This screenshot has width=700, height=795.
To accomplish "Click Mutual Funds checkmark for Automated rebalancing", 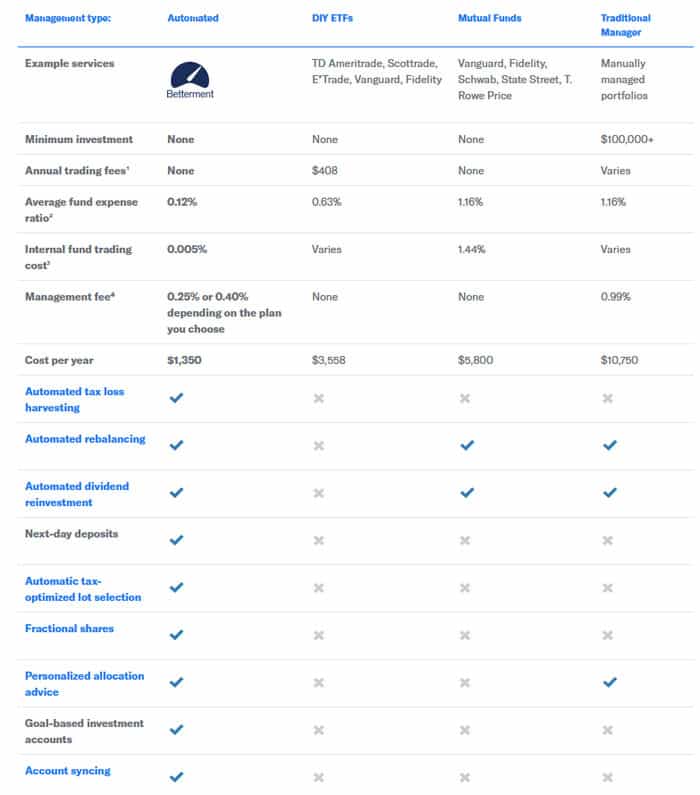I will click(x=465, y=445).
